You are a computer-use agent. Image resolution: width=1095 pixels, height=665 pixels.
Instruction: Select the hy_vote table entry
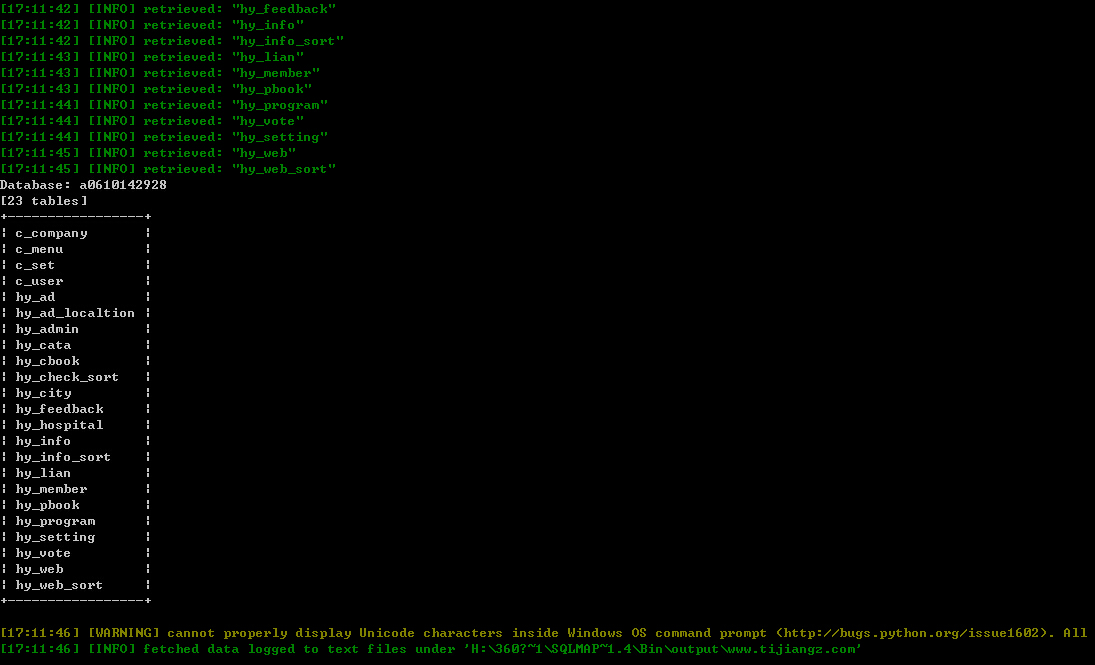(43, 553)
